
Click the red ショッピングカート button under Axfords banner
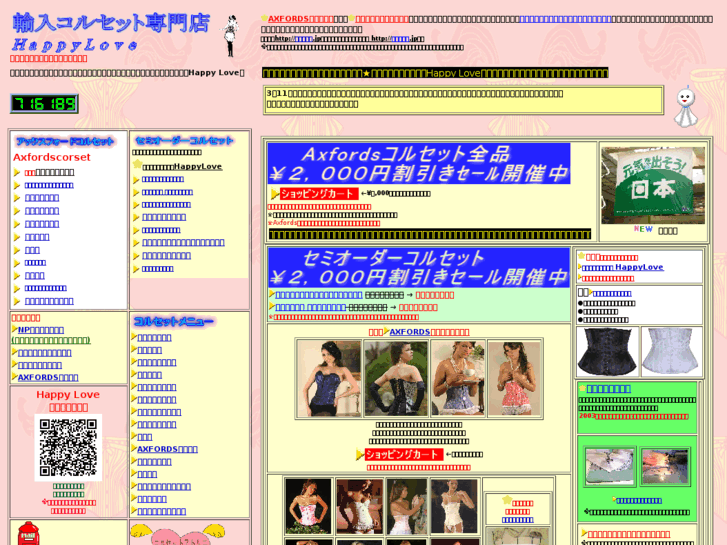(x=319, y=194)
